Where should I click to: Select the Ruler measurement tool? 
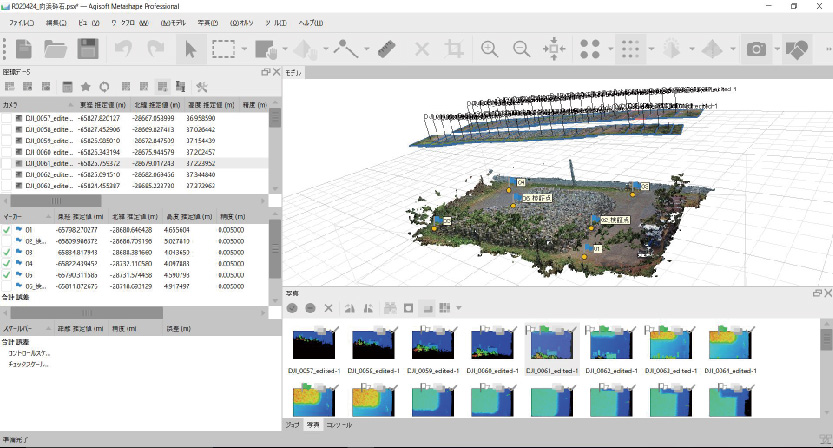coord(387,49)
